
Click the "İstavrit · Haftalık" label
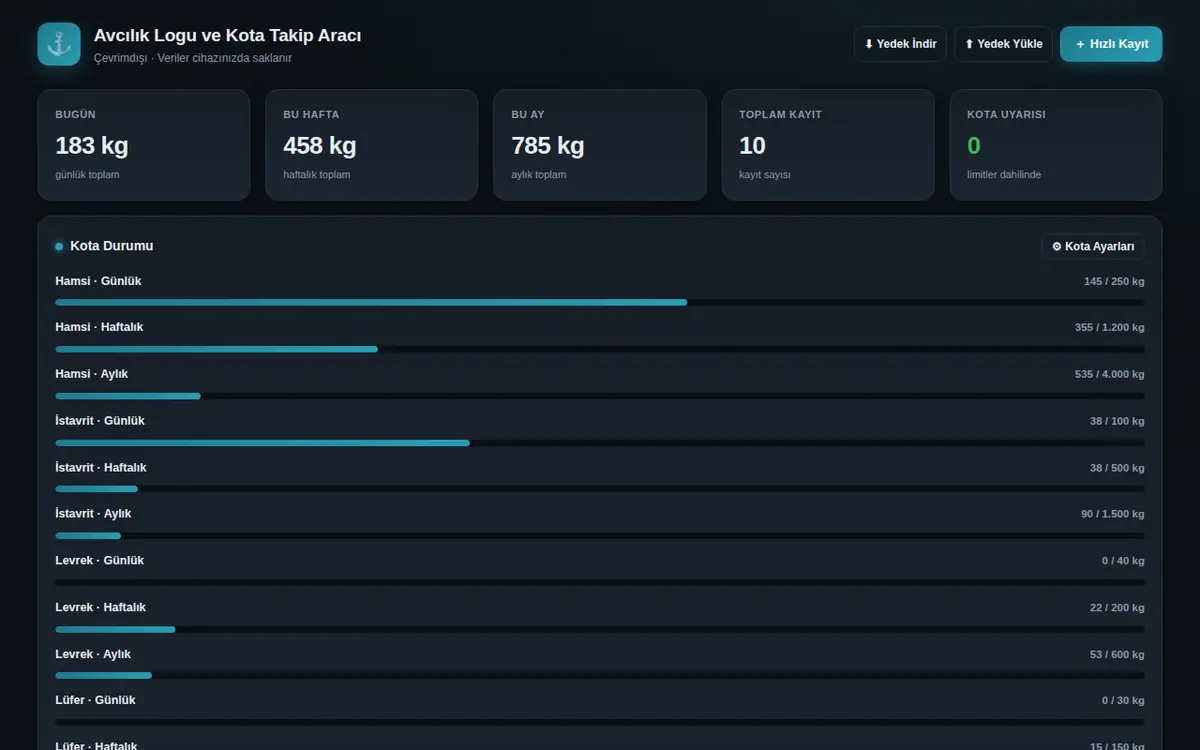point(101,468)
